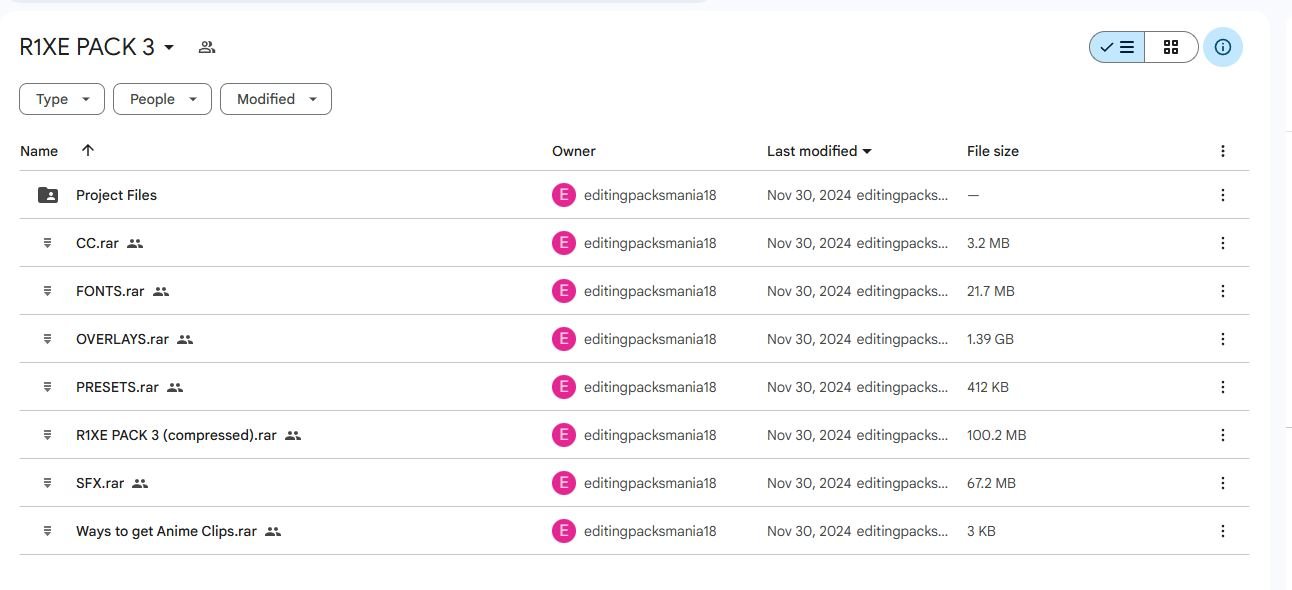This screenshot has height=590, width=1292.
Task: Click the 1.39 GB file size value
Action: (990, 339)
